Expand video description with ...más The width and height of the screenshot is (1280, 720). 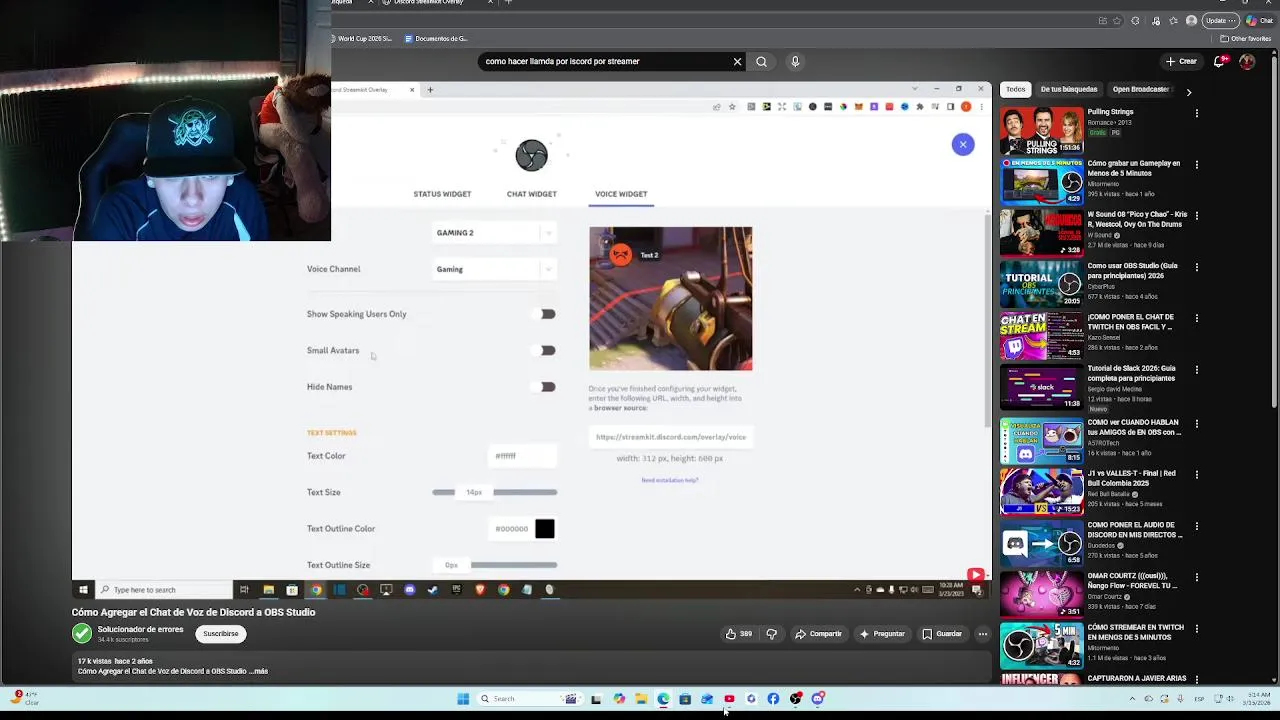(x=259, y=672)
